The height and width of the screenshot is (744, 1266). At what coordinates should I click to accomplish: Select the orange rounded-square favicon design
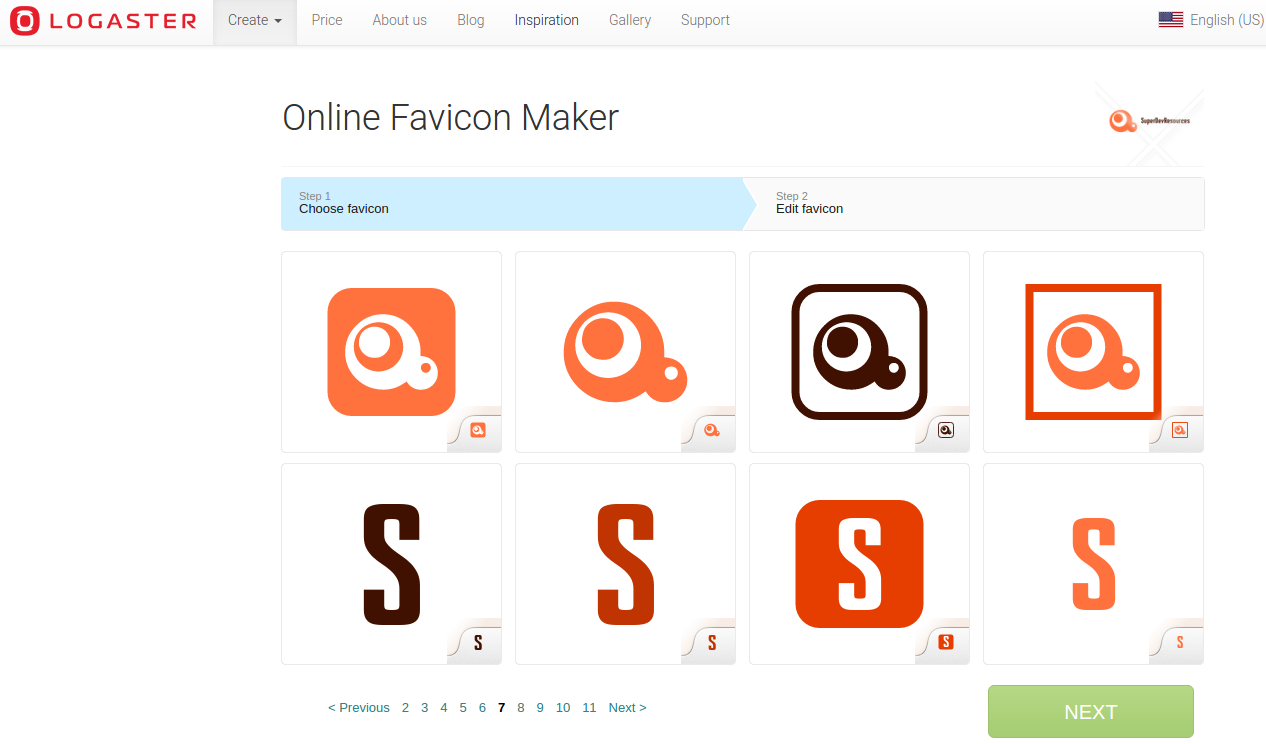pos(391,352)
